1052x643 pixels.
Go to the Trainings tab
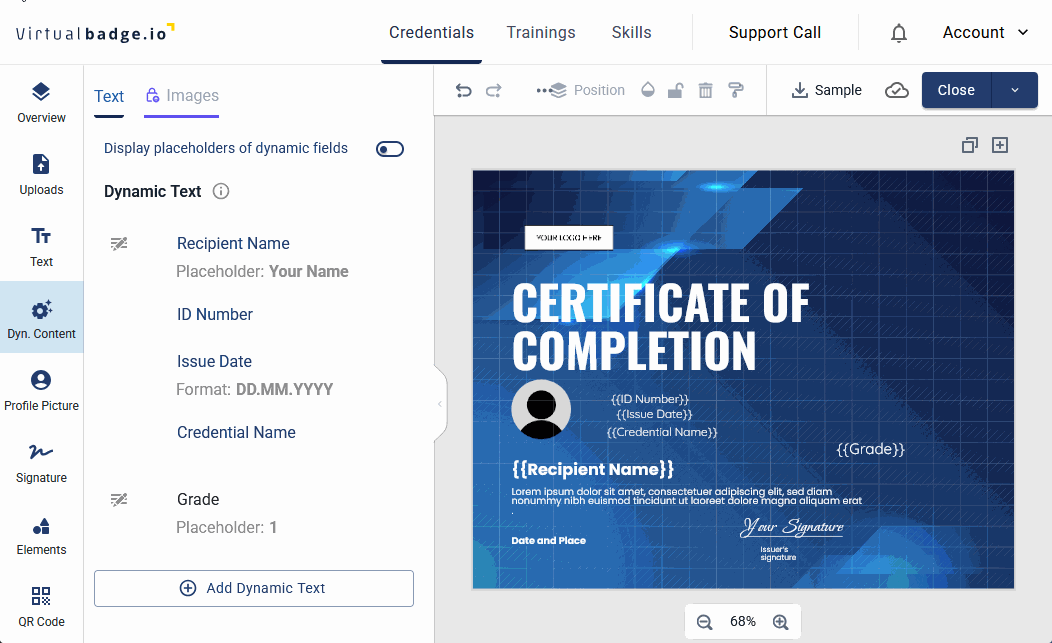(x=541, y=32)
